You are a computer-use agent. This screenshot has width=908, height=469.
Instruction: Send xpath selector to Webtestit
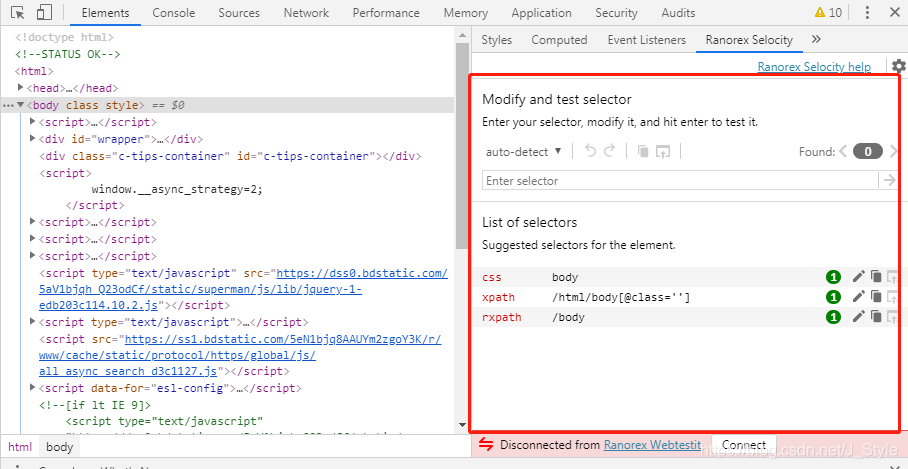click(893, 297)
